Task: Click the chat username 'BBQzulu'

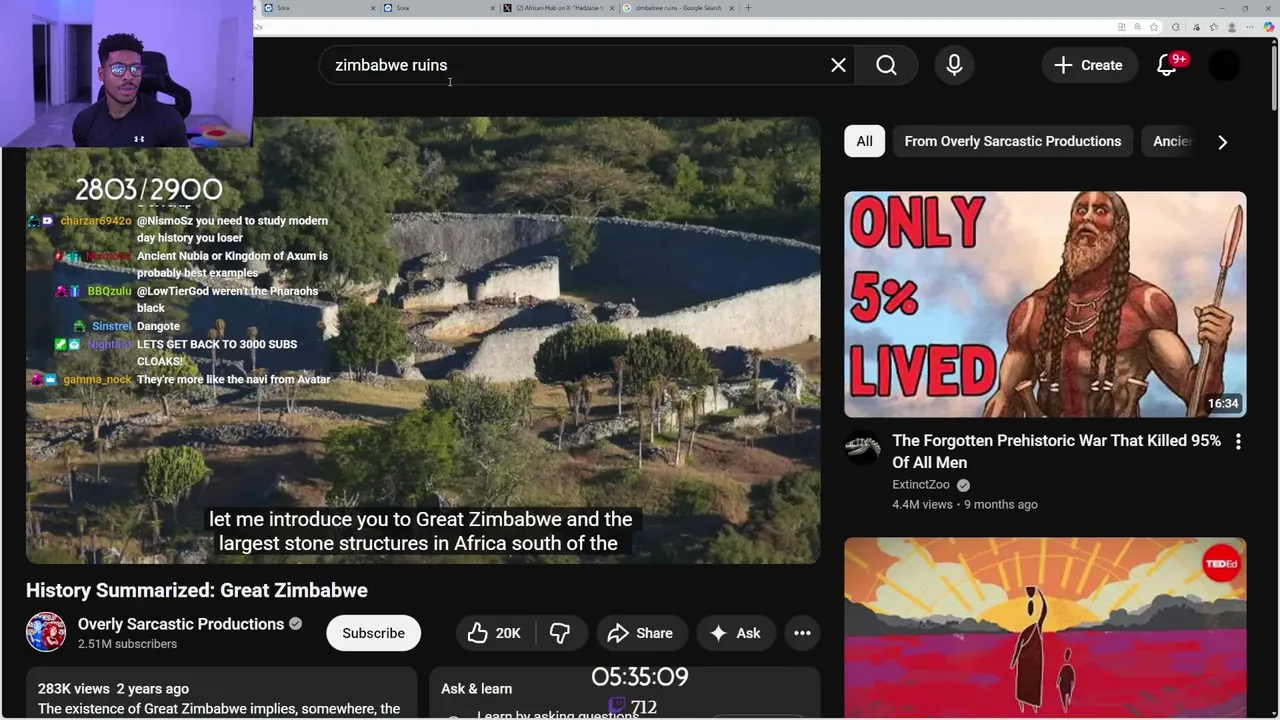Action: coord(109,291)
